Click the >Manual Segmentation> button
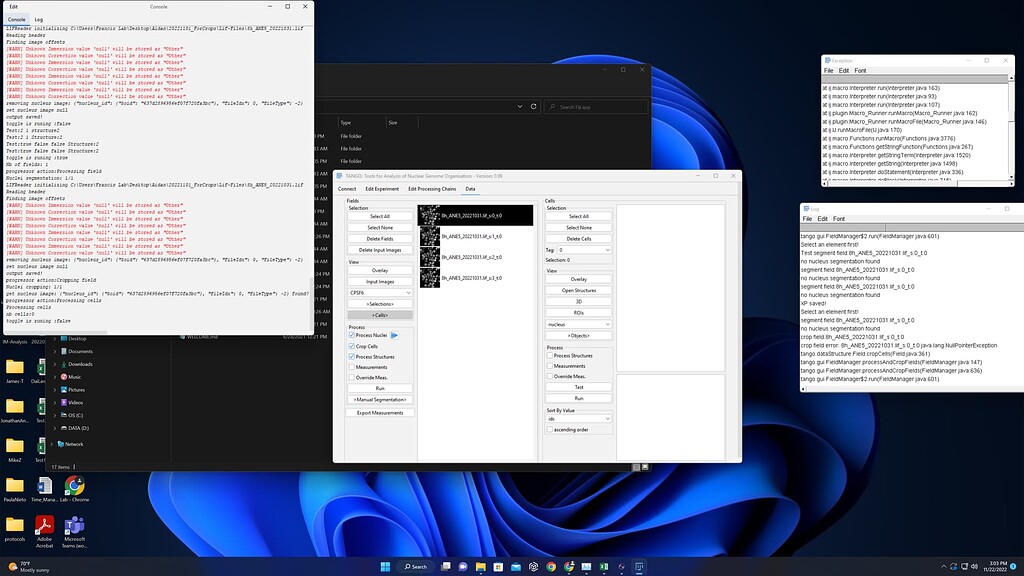Image resolution: width=1024 pixels, height=576 pixels. click(x=380, y=400)
